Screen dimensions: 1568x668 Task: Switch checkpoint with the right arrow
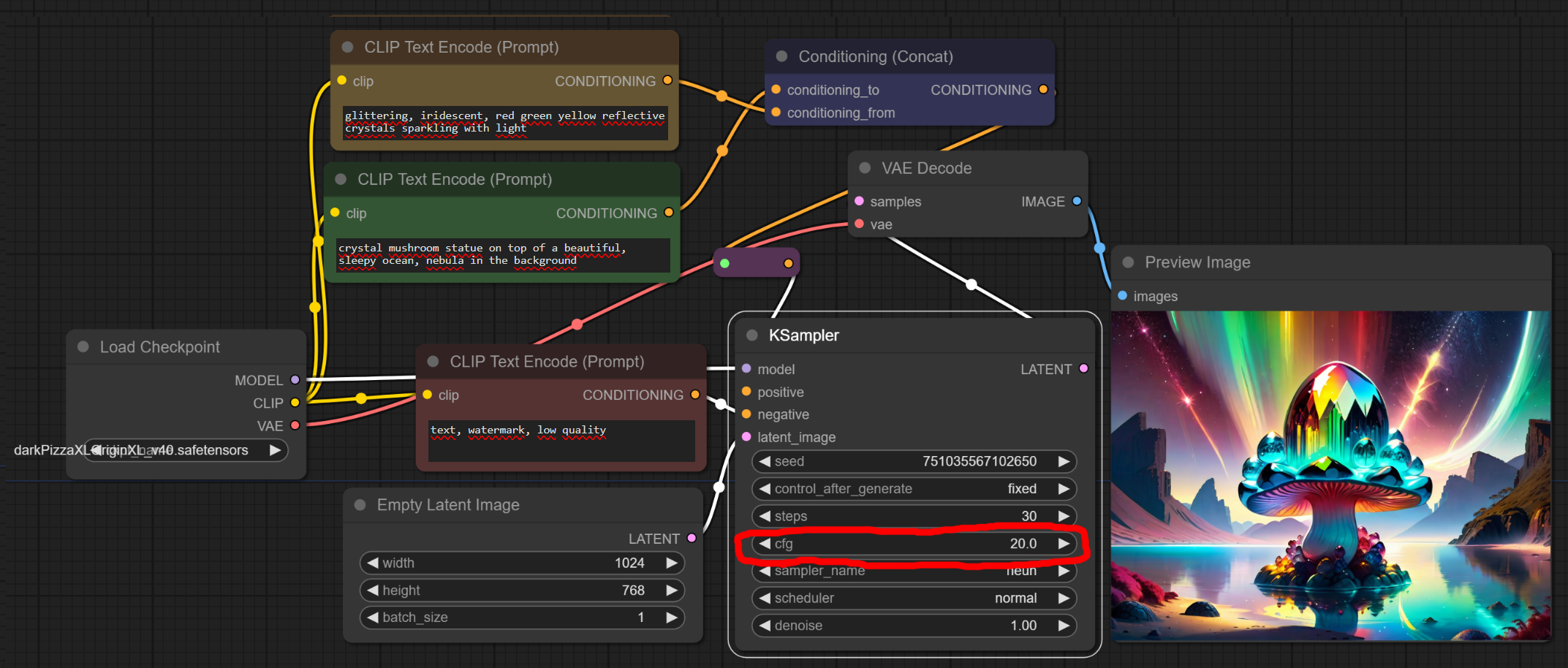[275, 450]
